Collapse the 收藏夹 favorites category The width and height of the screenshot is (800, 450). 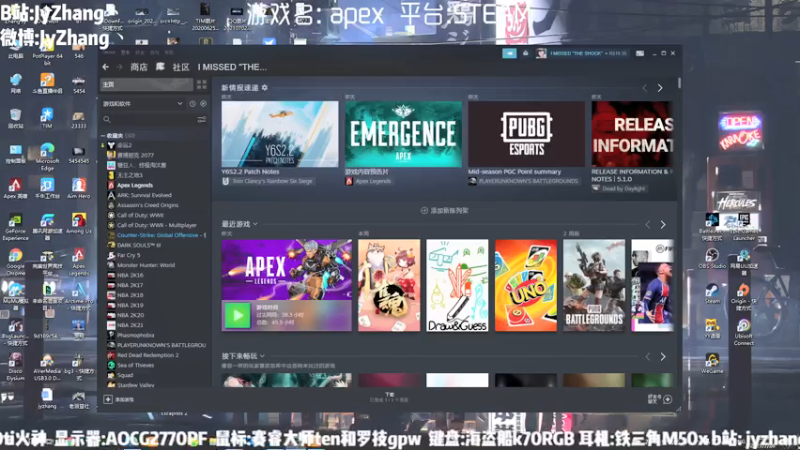click(103, 136)
